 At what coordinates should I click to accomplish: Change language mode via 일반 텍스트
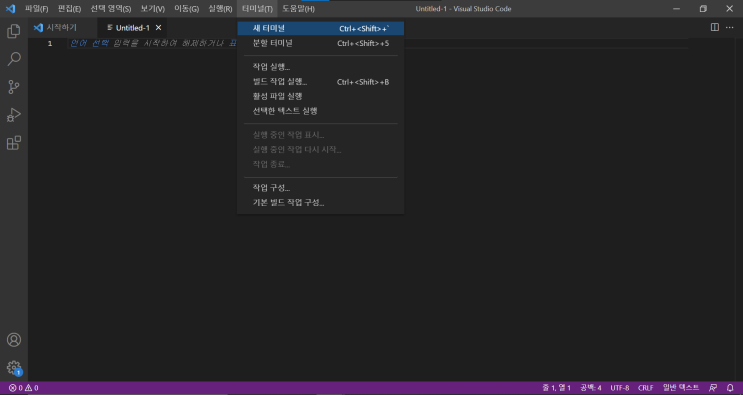[680, 388]
